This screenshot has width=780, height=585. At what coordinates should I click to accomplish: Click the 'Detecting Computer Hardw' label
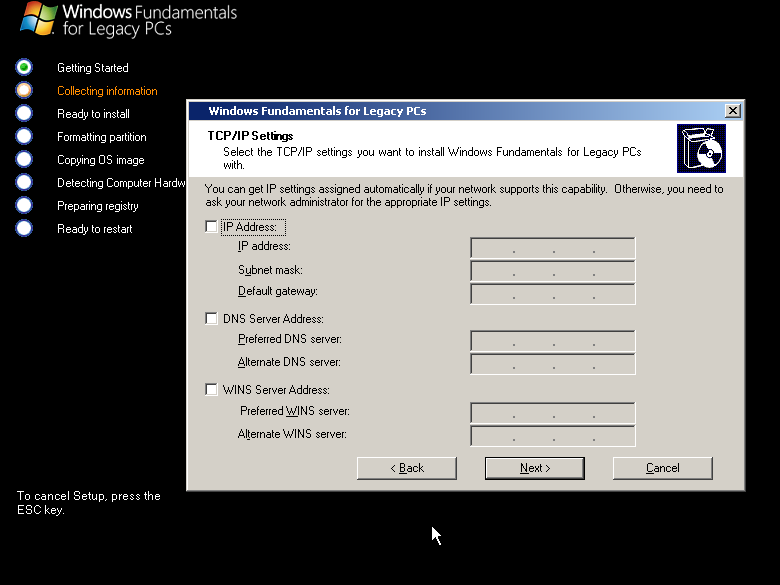[x=121, y=183]
